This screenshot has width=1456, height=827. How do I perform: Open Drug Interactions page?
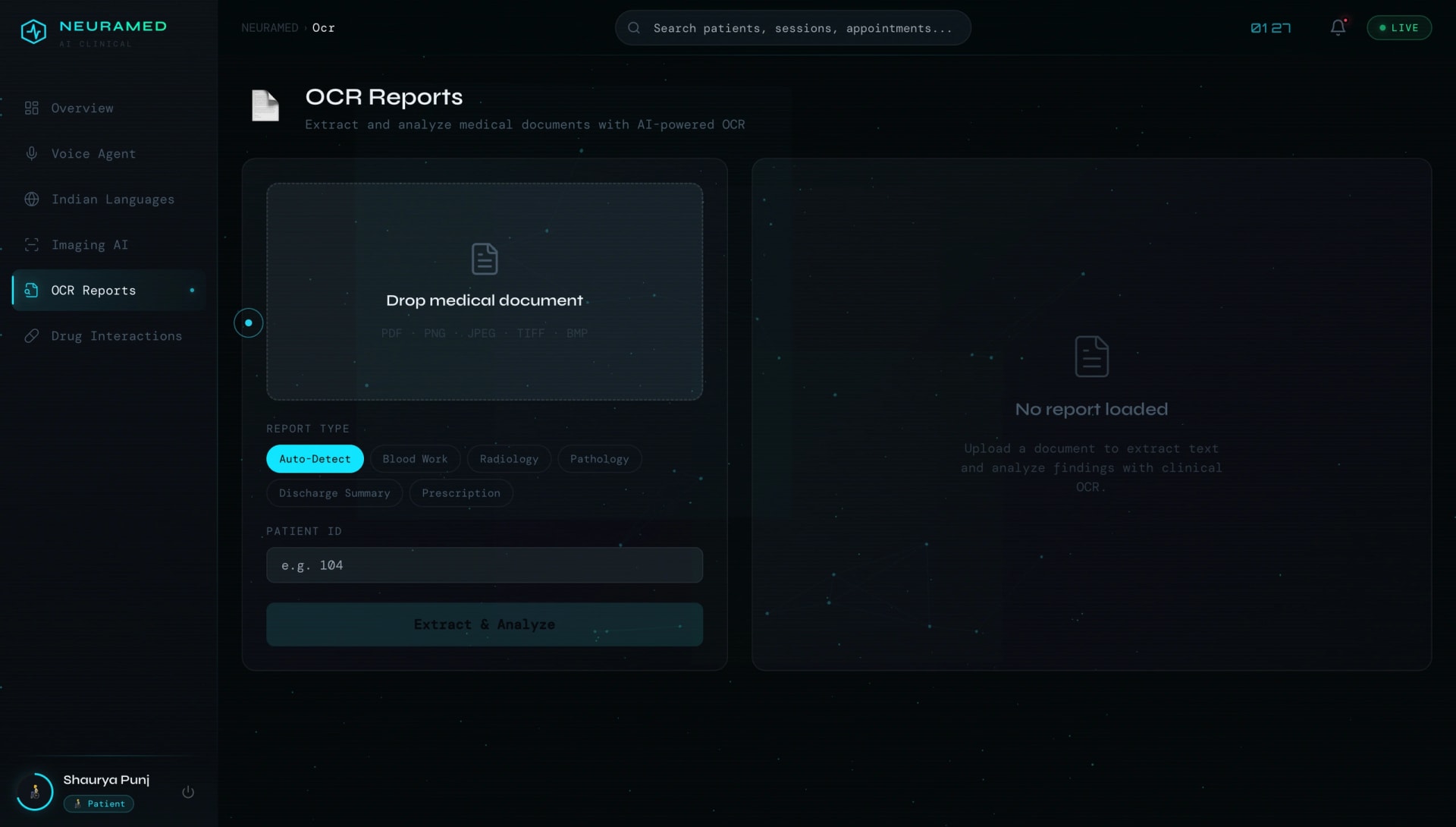point(108,335)
